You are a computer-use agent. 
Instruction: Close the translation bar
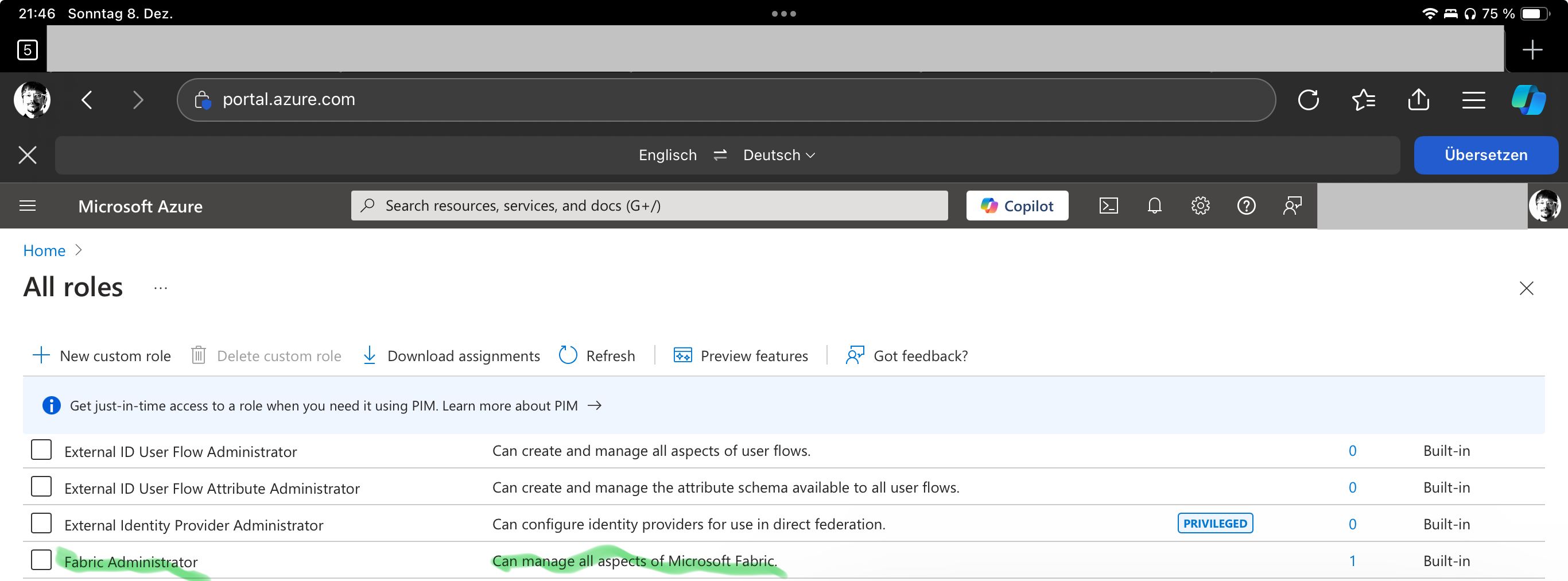click(28, 154)
